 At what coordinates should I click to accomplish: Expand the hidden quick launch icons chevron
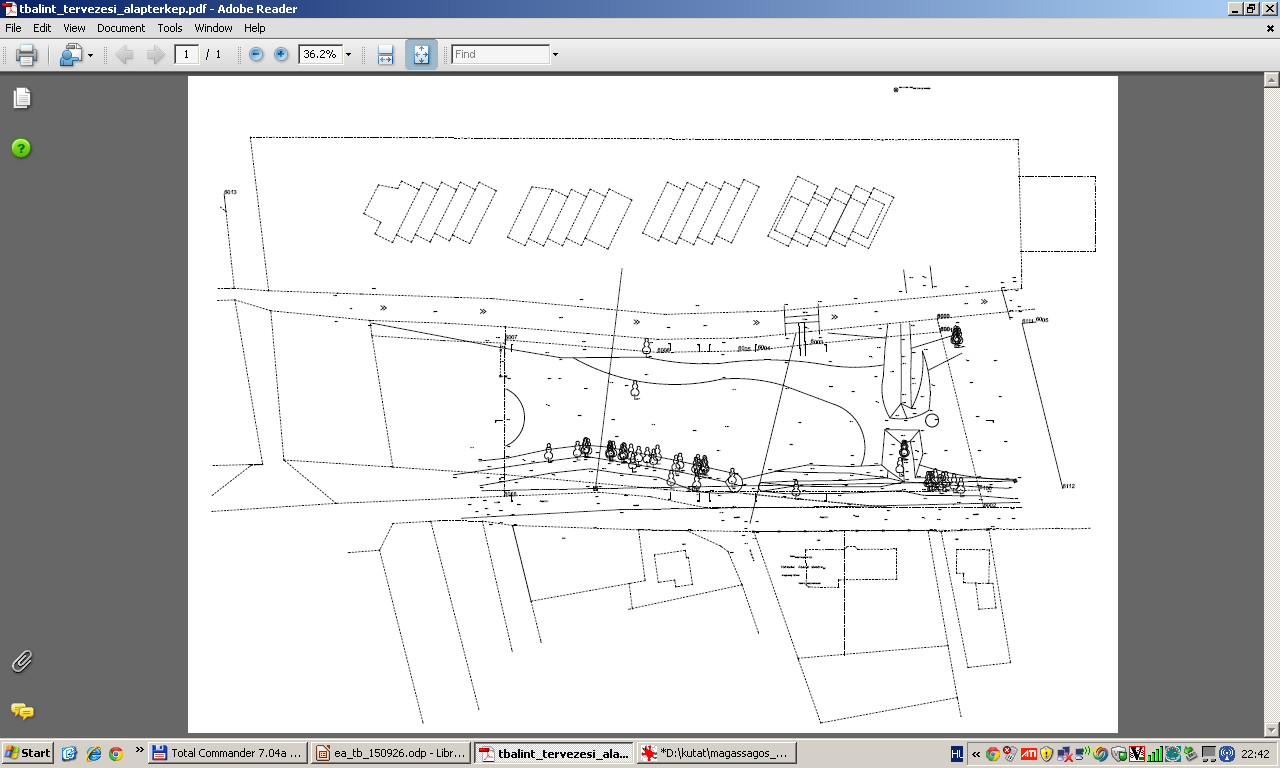click(x=138, y=750)
